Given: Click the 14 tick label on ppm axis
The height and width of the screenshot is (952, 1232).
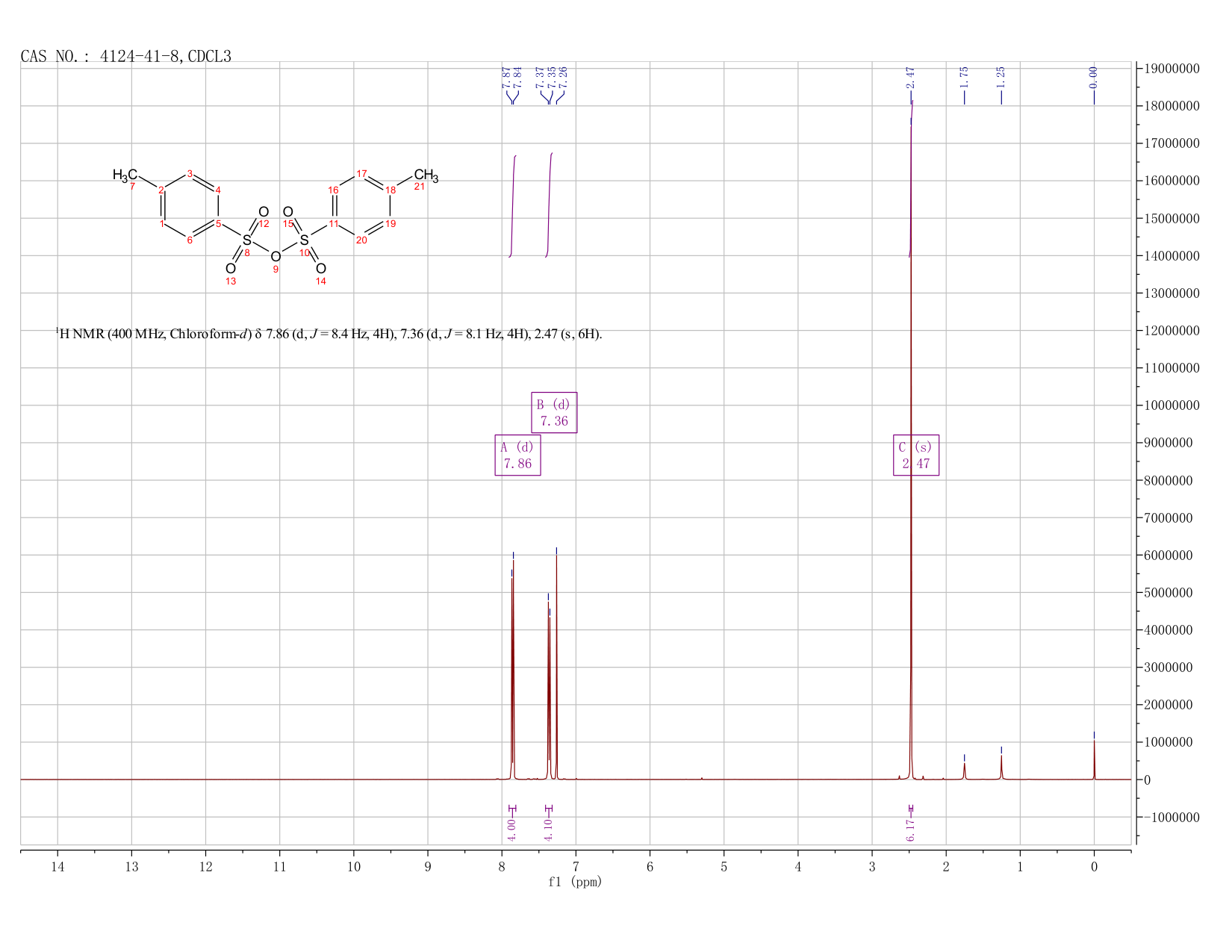Looking at the screenshot, I should coord(57,867).
